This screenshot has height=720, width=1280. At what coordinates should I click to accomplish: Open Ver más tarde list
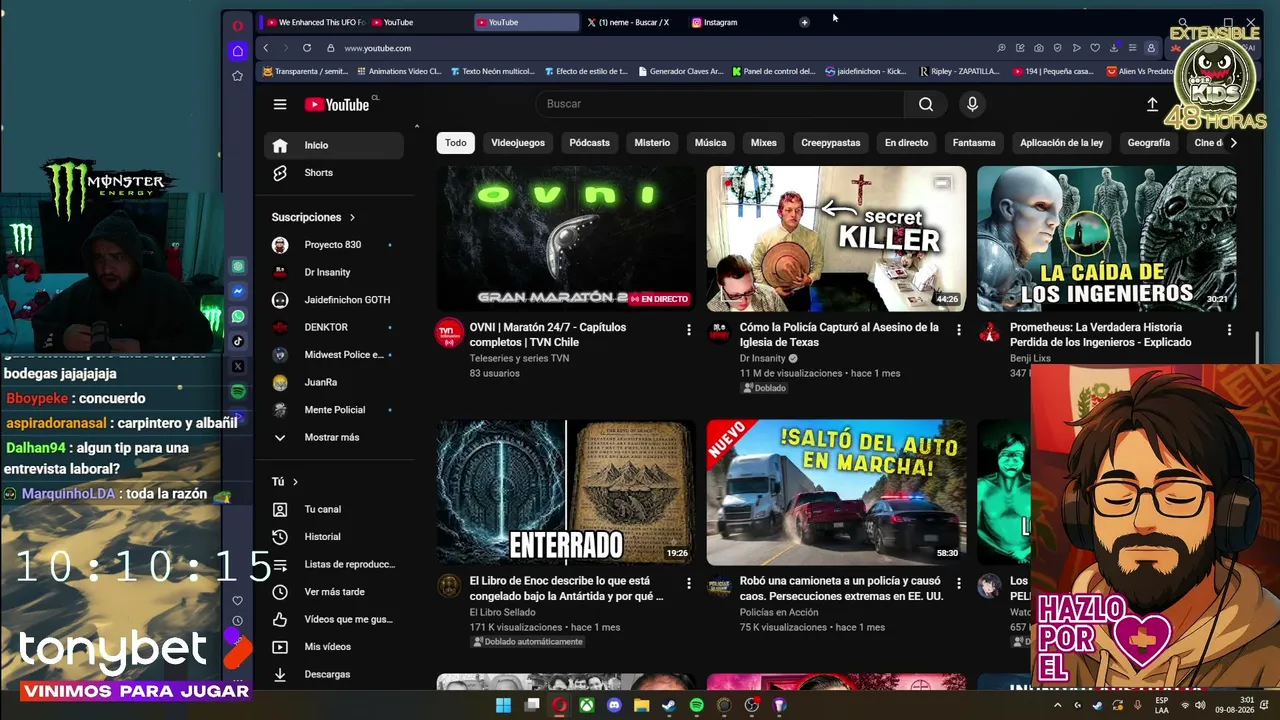click(x=334, y=592)
